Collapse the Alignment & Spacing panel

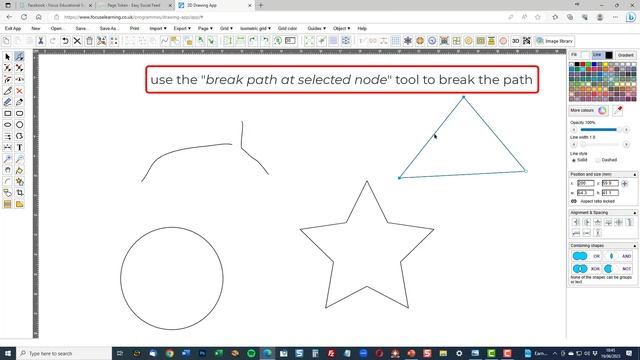pos(635,213)
